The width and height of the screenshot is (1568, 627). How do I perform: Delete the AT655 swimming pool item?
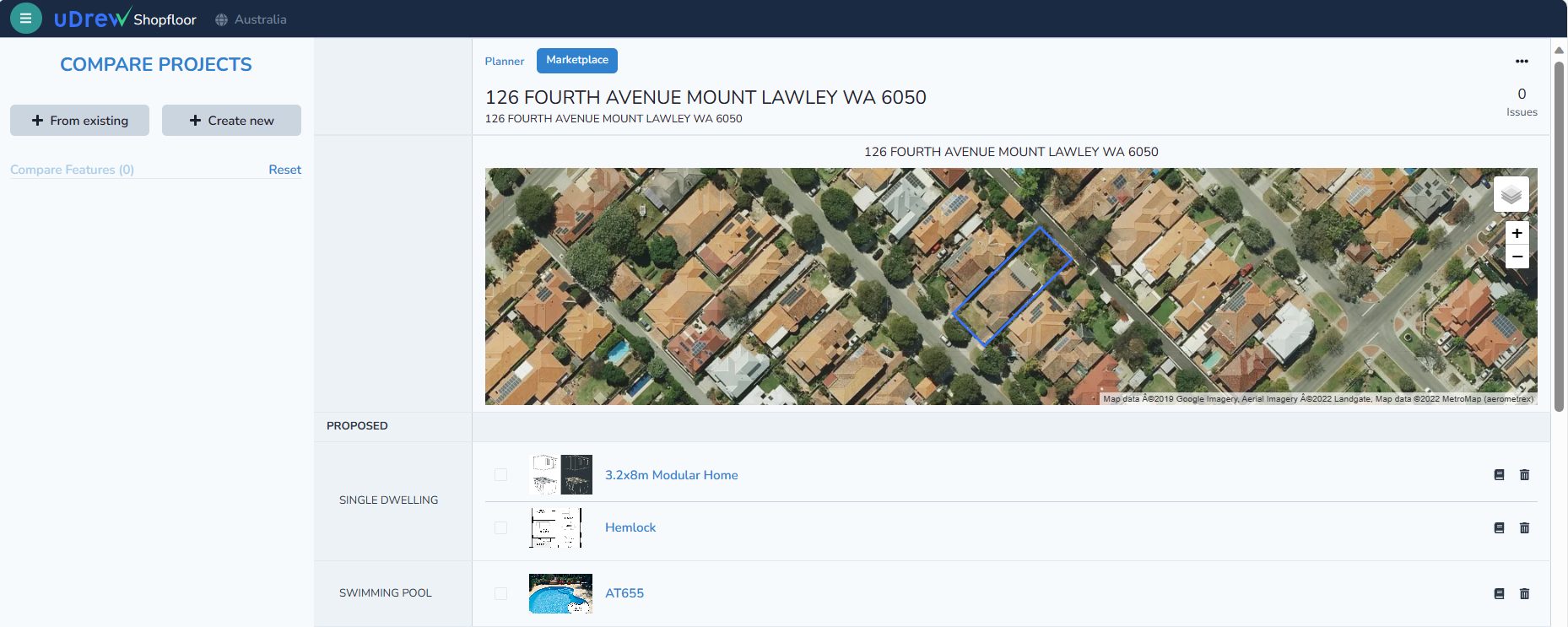click(x=1524, y=594)
